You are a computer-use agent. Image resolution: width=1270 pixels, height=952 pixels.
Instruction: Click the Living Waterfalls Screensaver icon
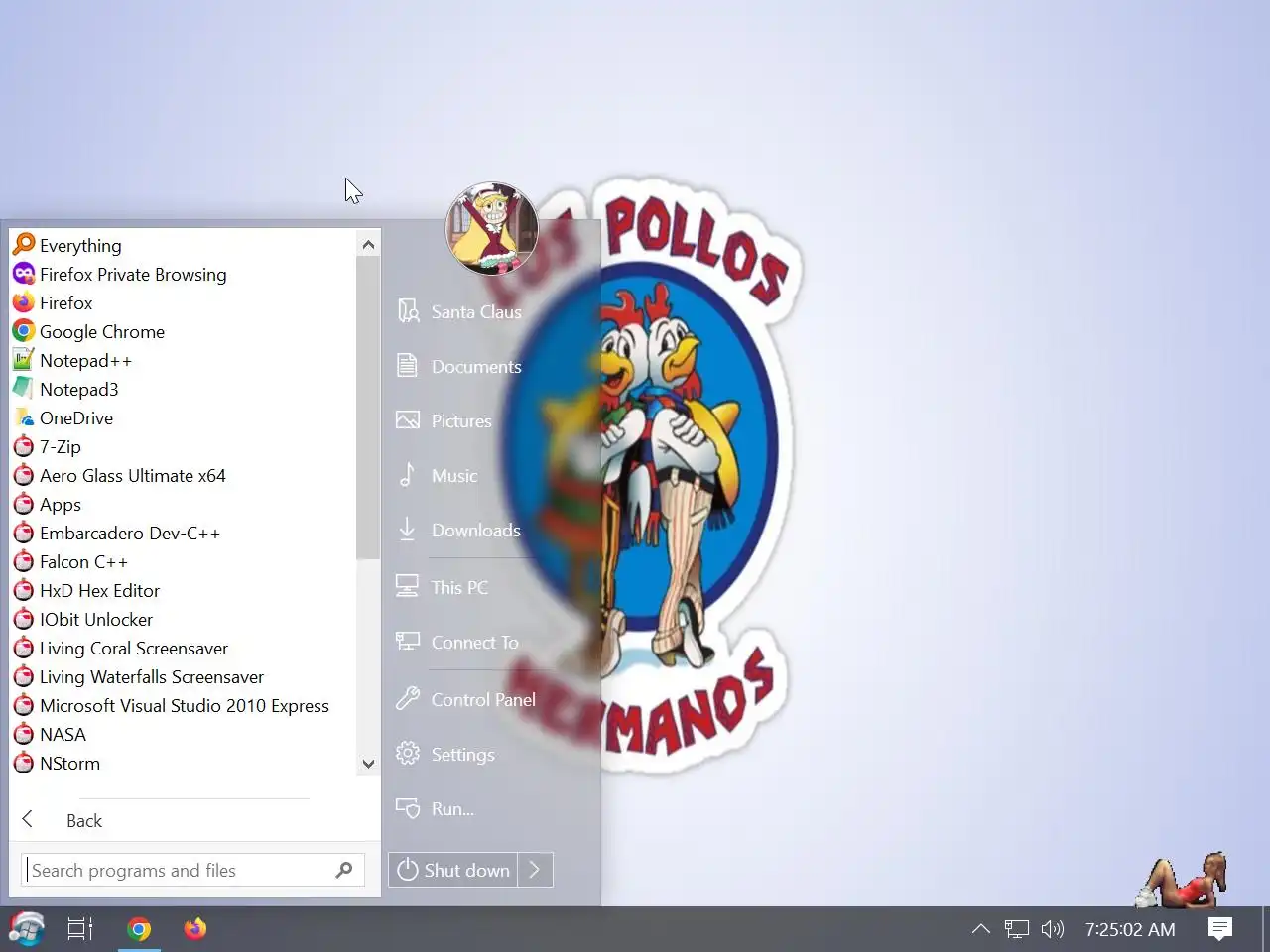24,676
